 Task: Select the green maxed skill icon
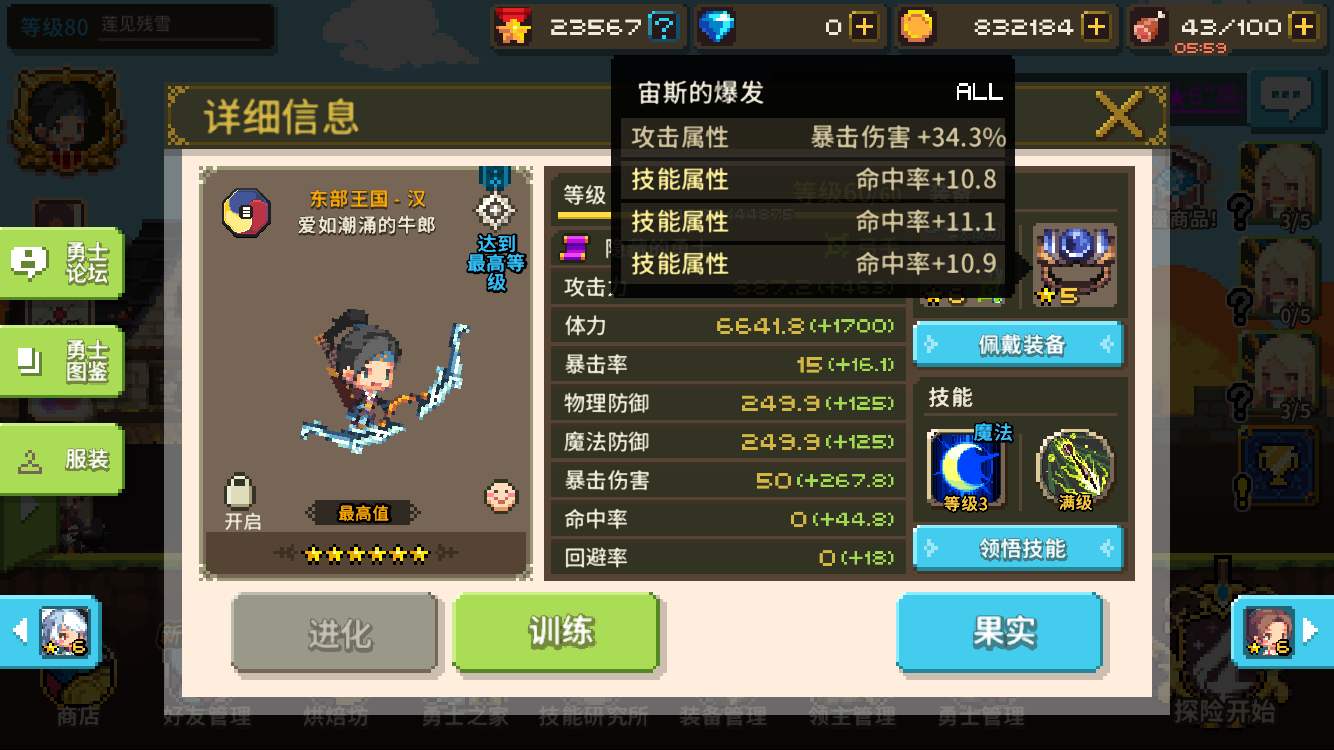click(1075, 470)
